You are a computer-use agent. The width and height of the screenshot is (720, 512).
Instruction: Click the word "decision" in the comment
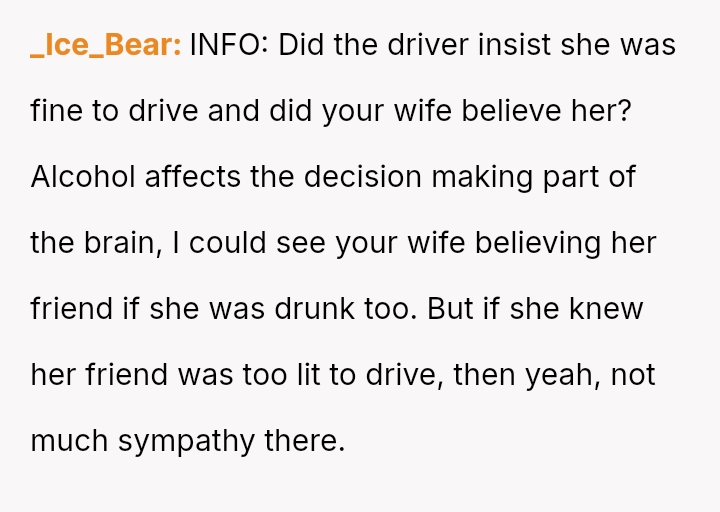click(363, 177)
